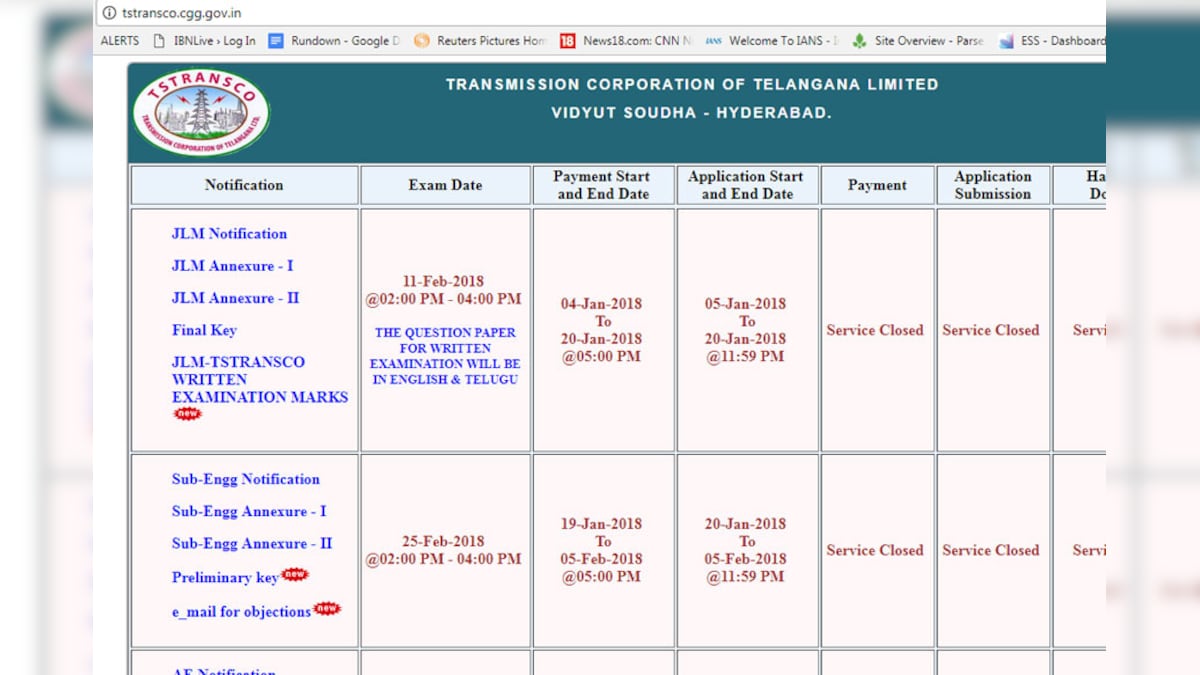Open the Sub-Engg Annexure - II link
Image resolution: width=1200 pixels, height=675 pixels.
(x=252, y=543)
